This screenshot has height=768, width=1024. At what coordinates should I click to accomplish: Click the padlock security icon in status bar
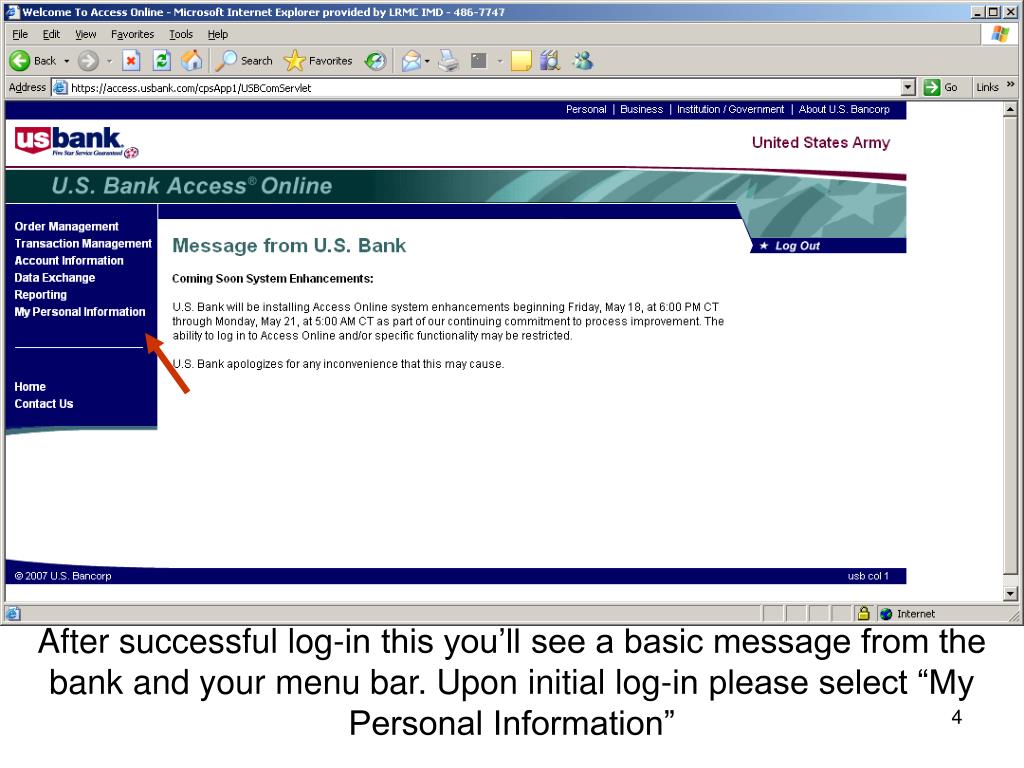(x=863, y=613)
